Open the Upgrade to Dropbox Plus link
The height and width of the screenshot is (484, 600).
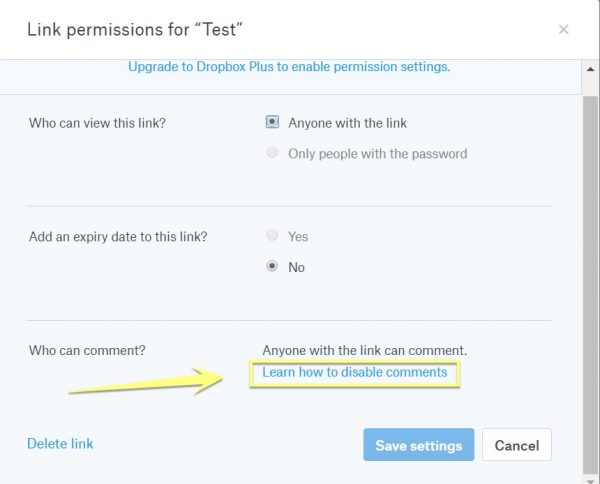pyautogui.click(x=289, y=67)
